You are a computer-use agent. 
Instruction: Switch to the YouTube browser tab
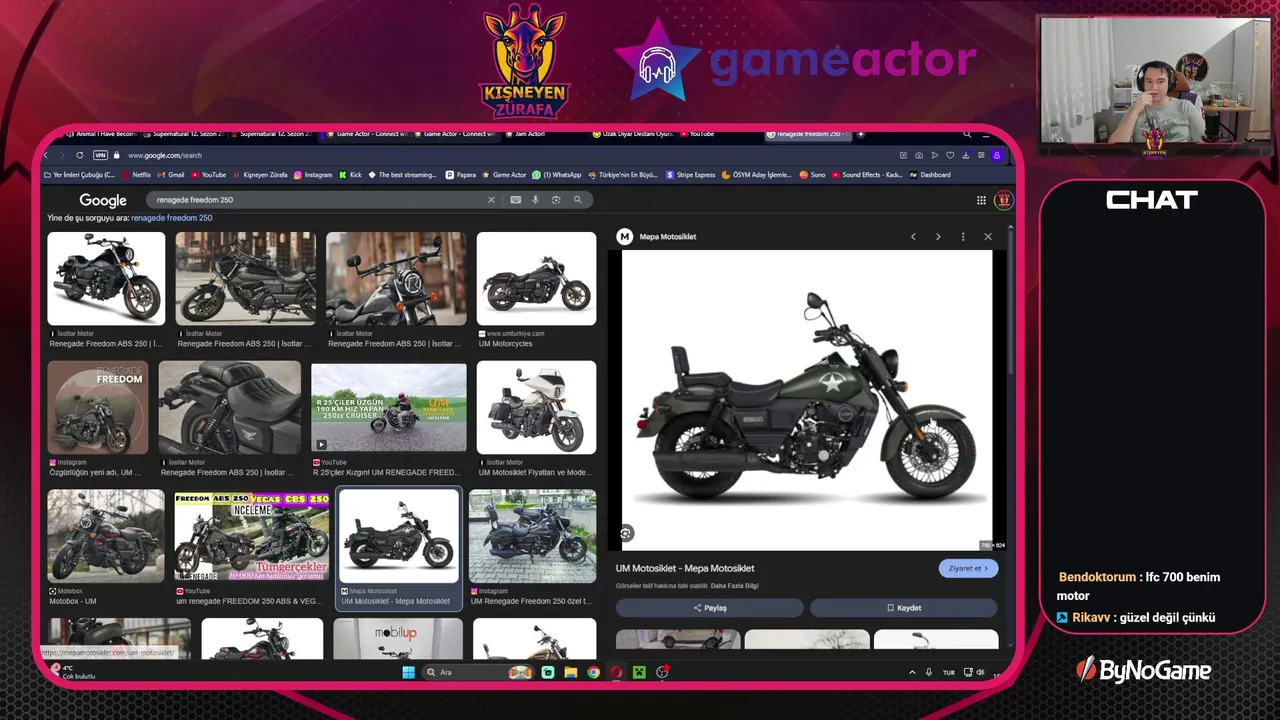[700, 134]
